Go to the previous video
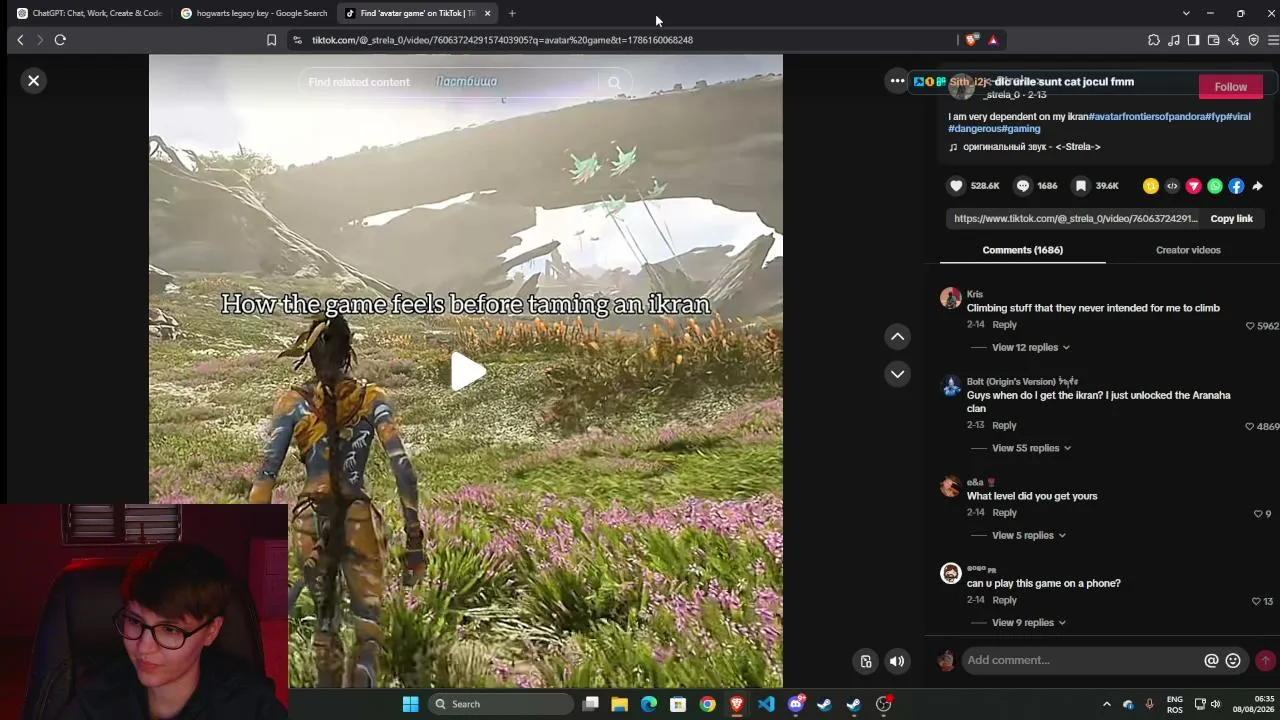 point(897,337)
